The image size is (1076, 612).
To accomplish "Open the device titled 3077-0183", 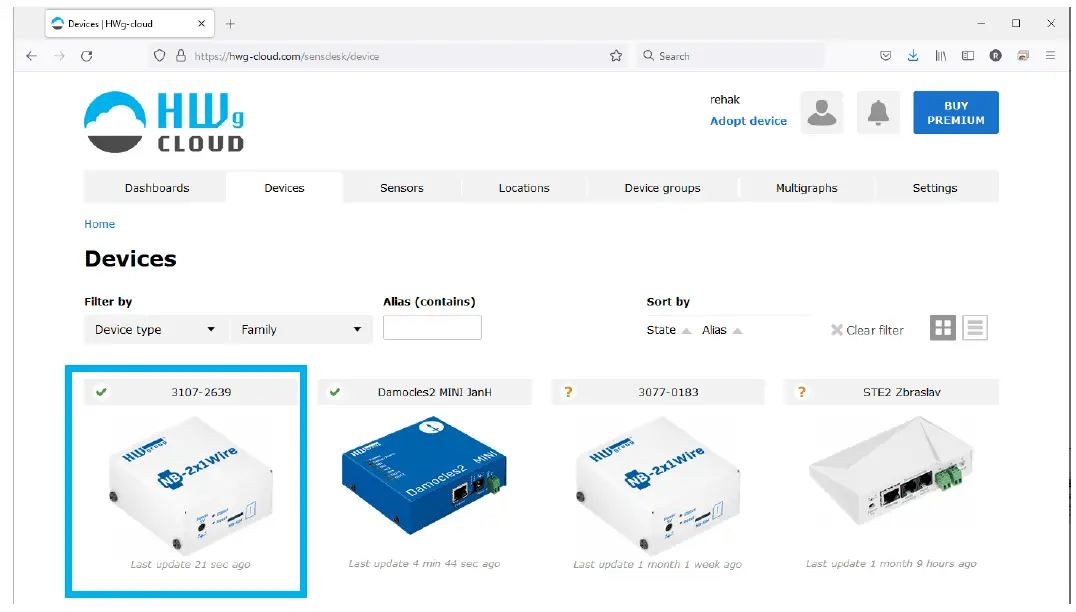I will [x=668, y=392].
